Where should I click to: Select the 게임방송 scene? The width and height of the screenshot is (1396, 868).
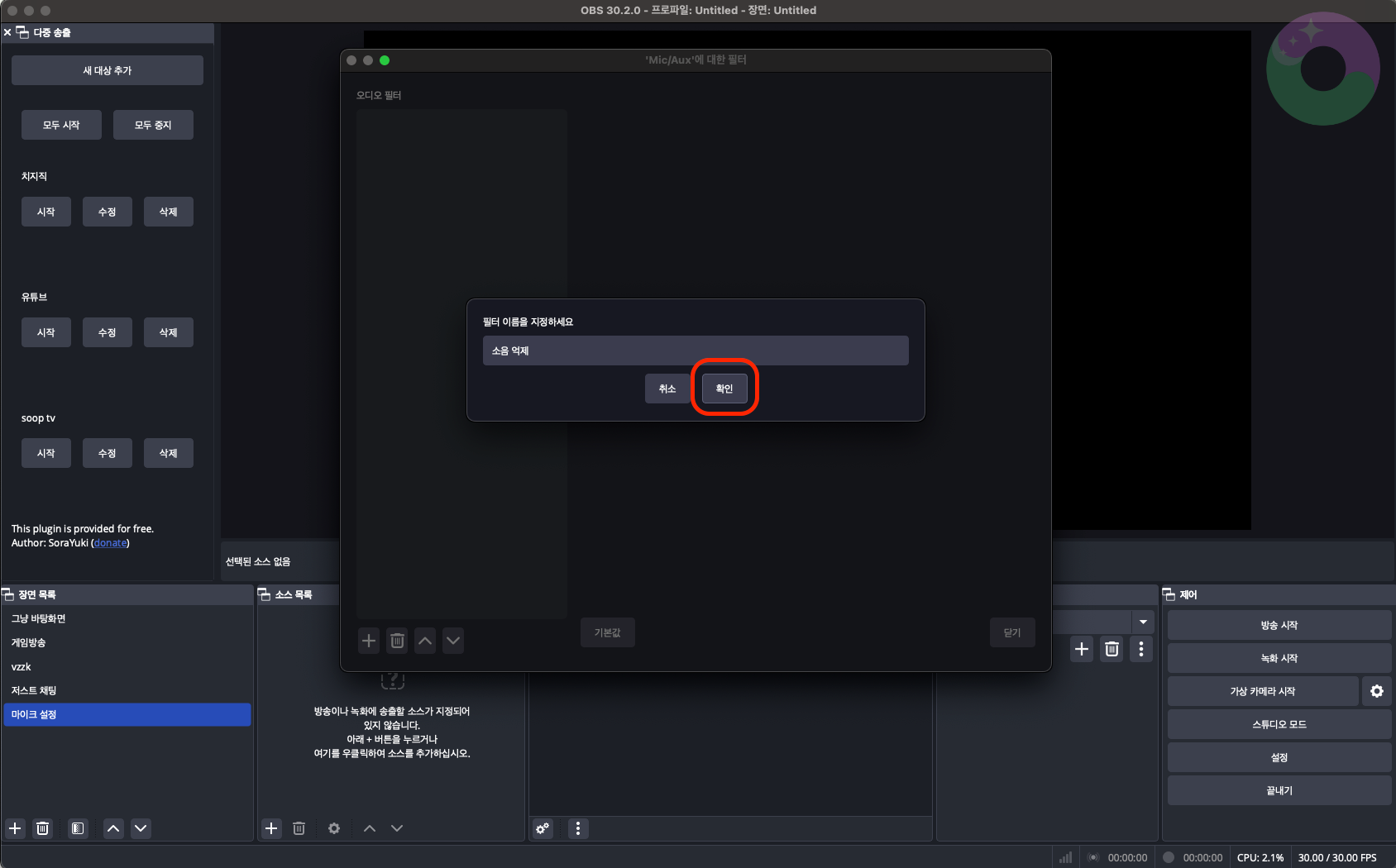point(127,642)
